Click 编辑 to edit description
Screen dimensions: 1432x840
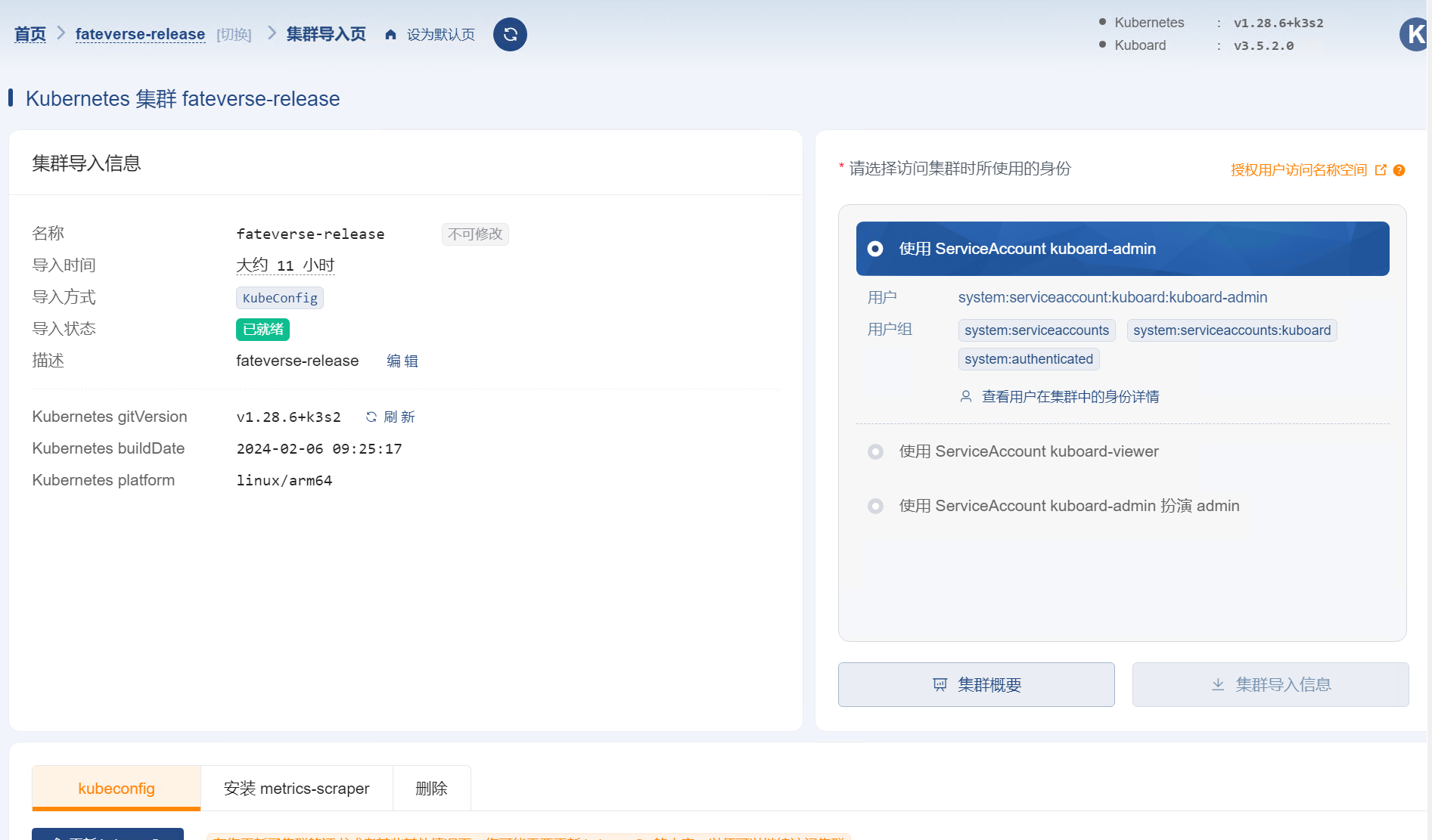(x=402, y=361)
